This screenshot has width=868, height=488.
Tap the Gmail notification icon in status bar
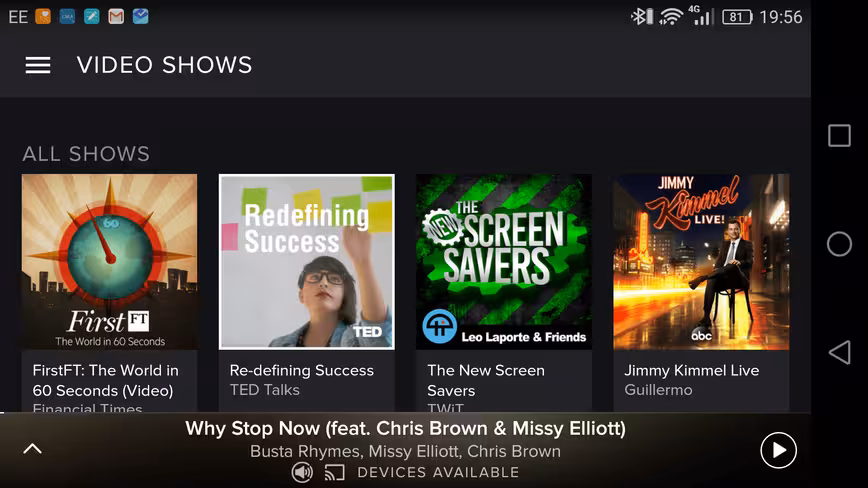tap(116, 17)
